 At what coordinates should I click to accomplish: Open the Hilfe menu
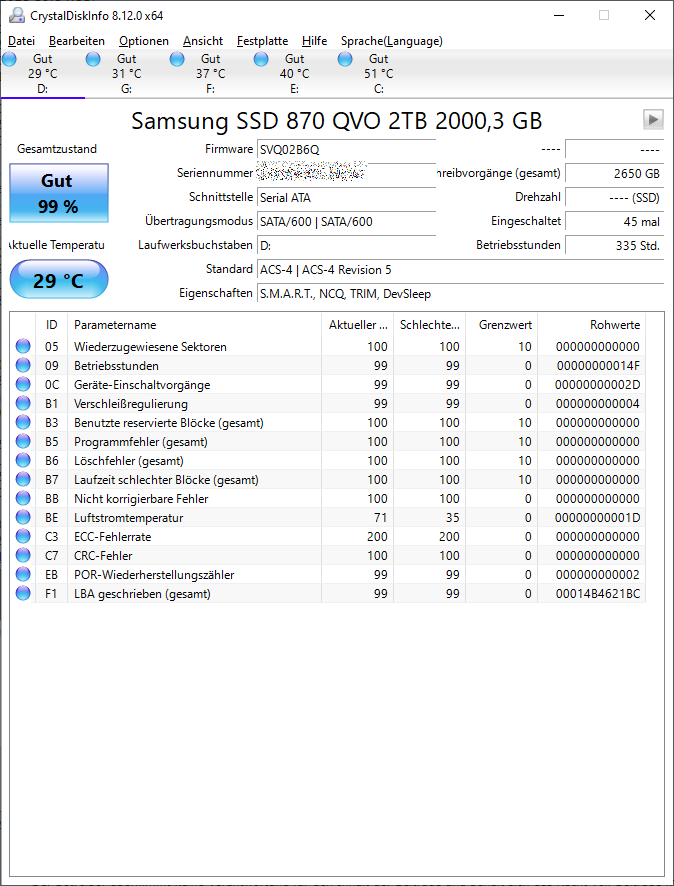click(x=314, y=41)
